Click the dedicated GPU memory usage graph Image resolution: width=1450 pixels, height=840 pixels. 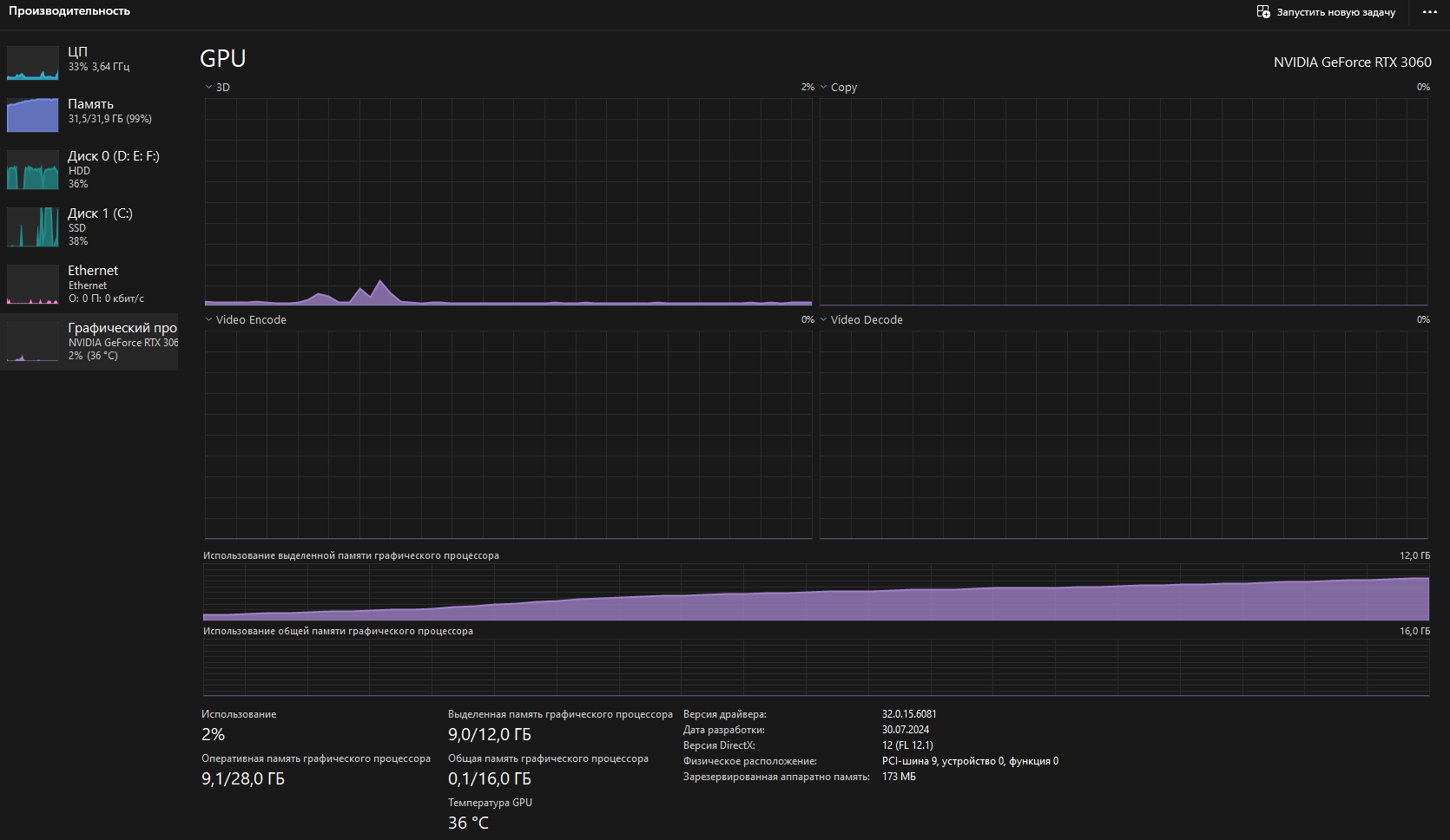(816, 592)
